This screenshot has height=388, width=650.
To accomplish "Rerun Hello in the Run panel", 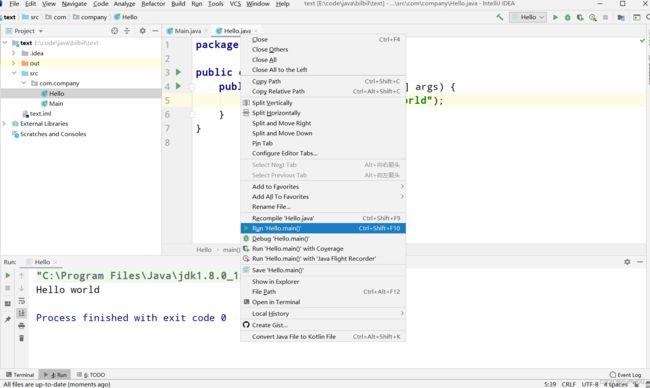I will [7, 275].
